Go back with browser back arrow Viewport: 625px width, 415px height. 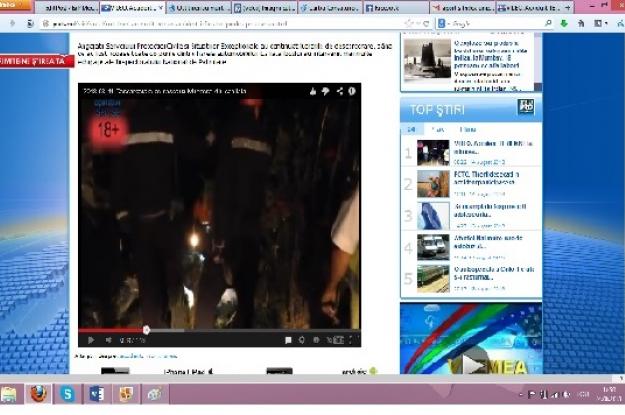point(13,24)
